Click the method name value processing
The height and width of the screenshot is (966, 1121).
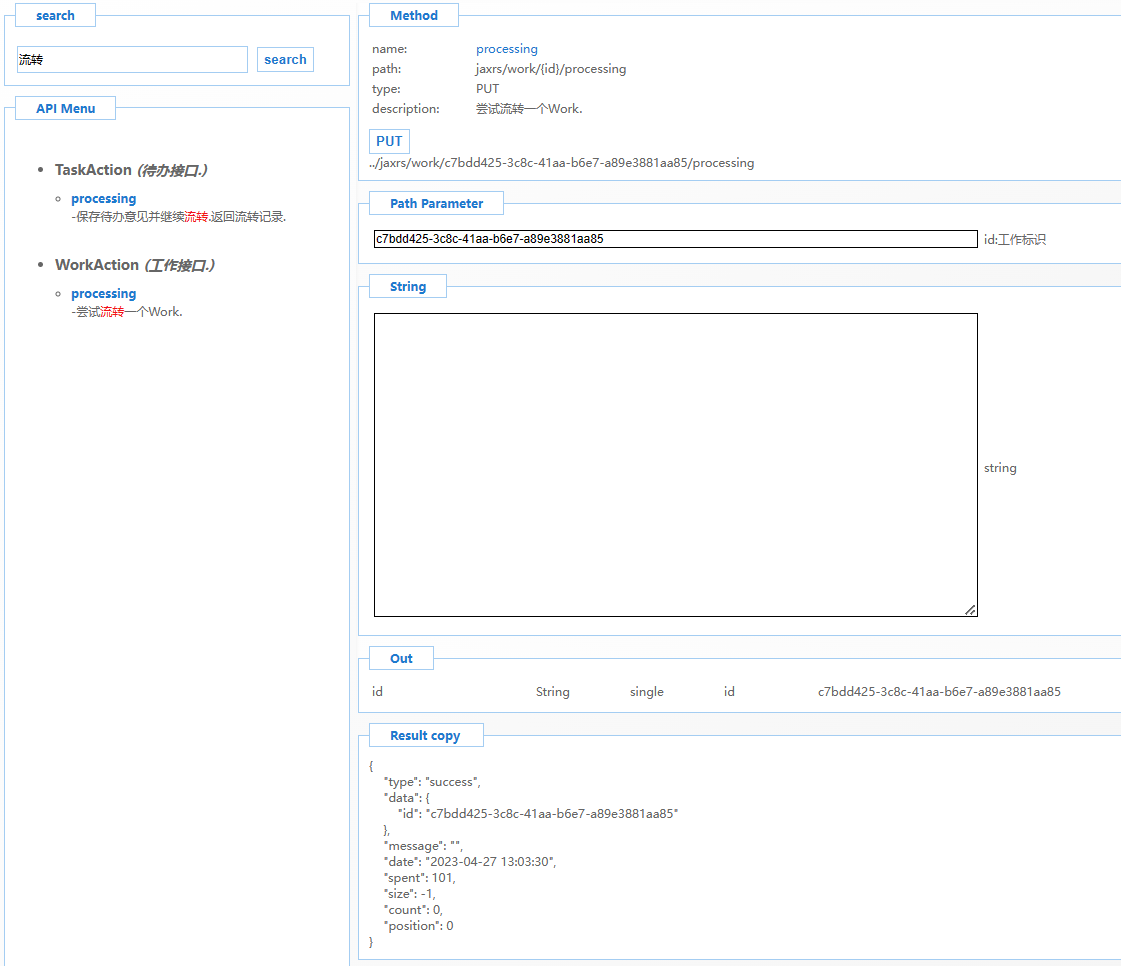[x=507, y=49]
